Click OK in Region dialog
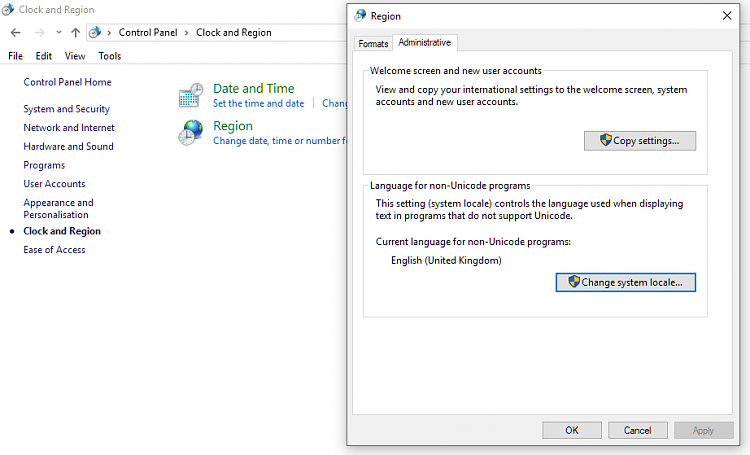This screenshot has height=455, width=750. point(572,430)
